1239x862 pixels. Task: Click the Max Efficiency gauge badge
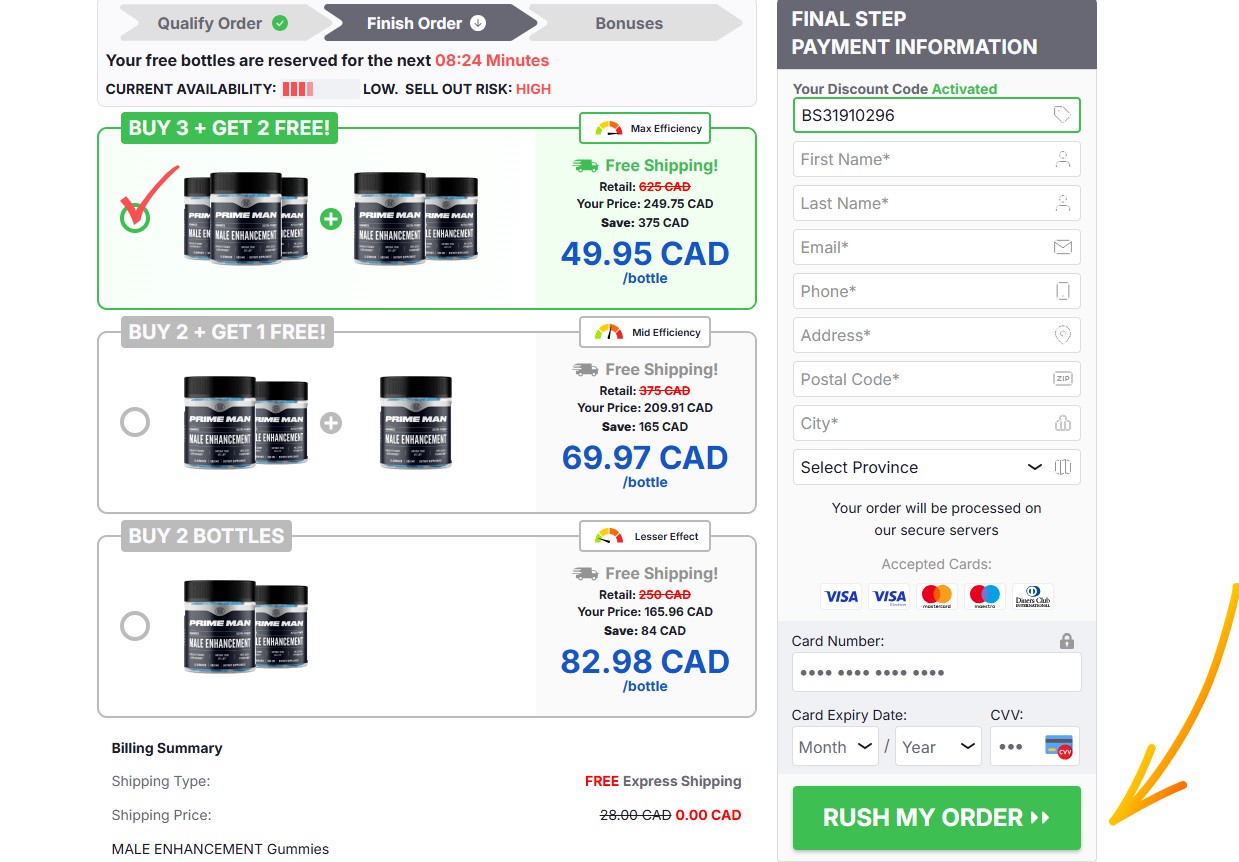pyautogui.click(x=645, y=128)
